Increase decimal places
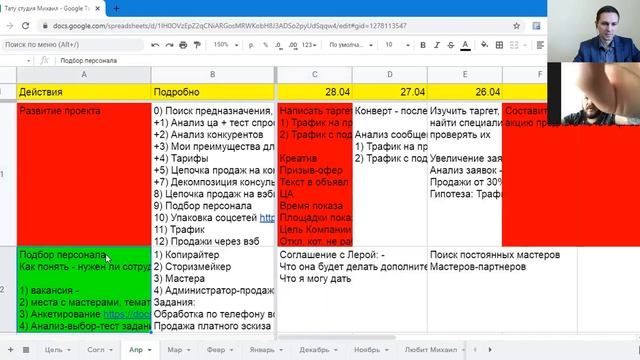The width and height of the screenshot is (640, 360). click(293, 45)
